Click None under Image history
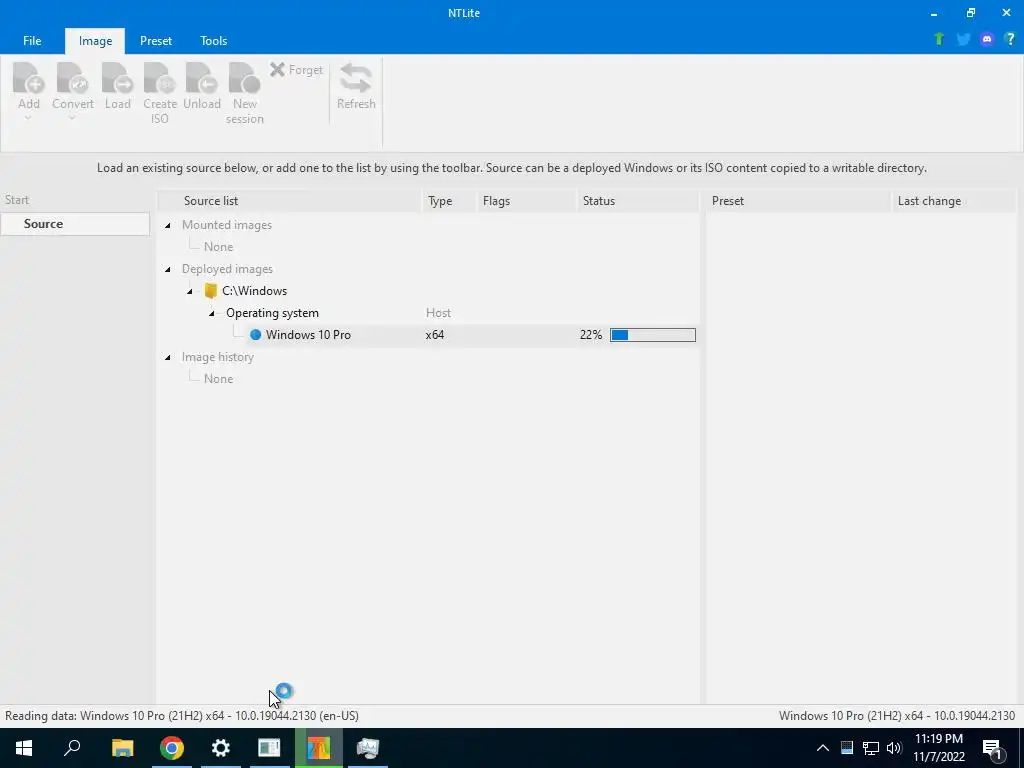This screenshot has height=768, width=1024. (x=218, y=379)
